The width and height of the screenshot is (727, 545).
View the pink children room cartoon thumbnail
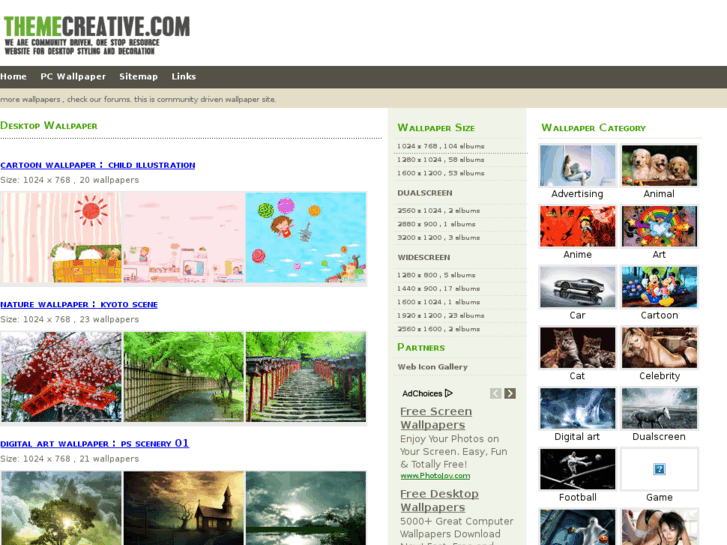pyautogui.click(x=184, y=237)
